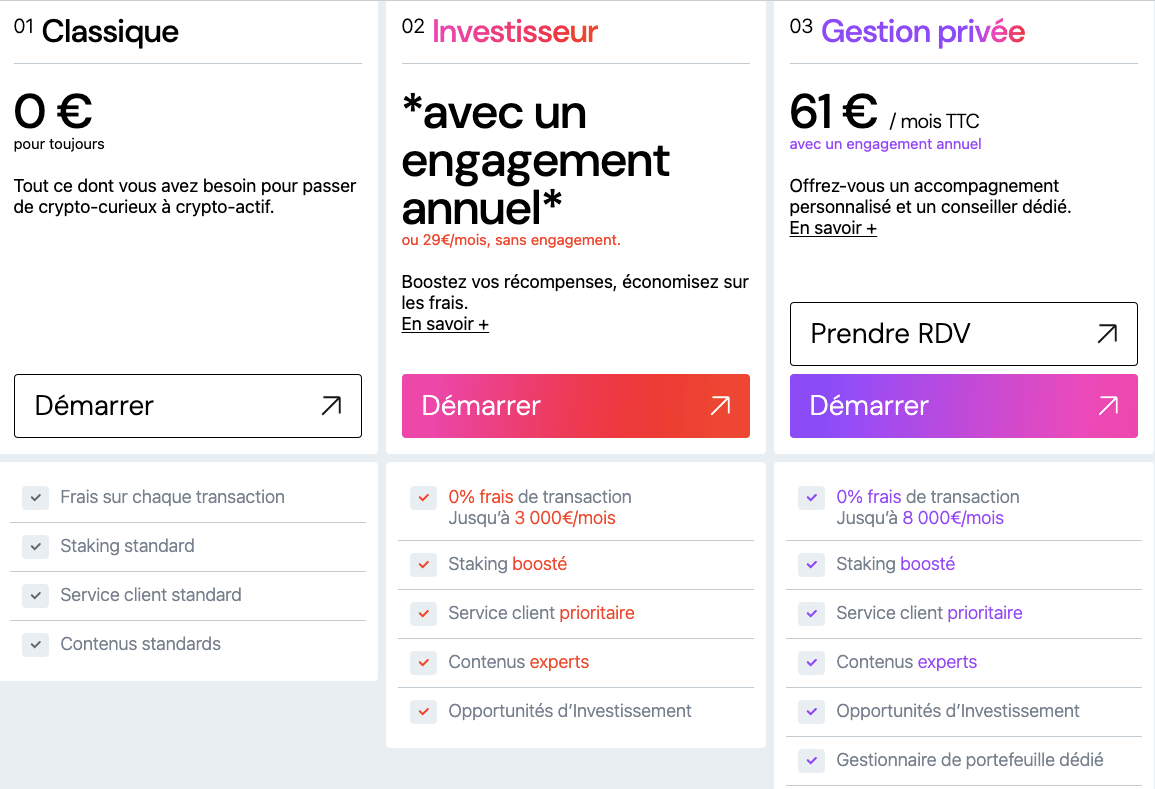Open En savoir + link under Investisseur

coord(445,324)
